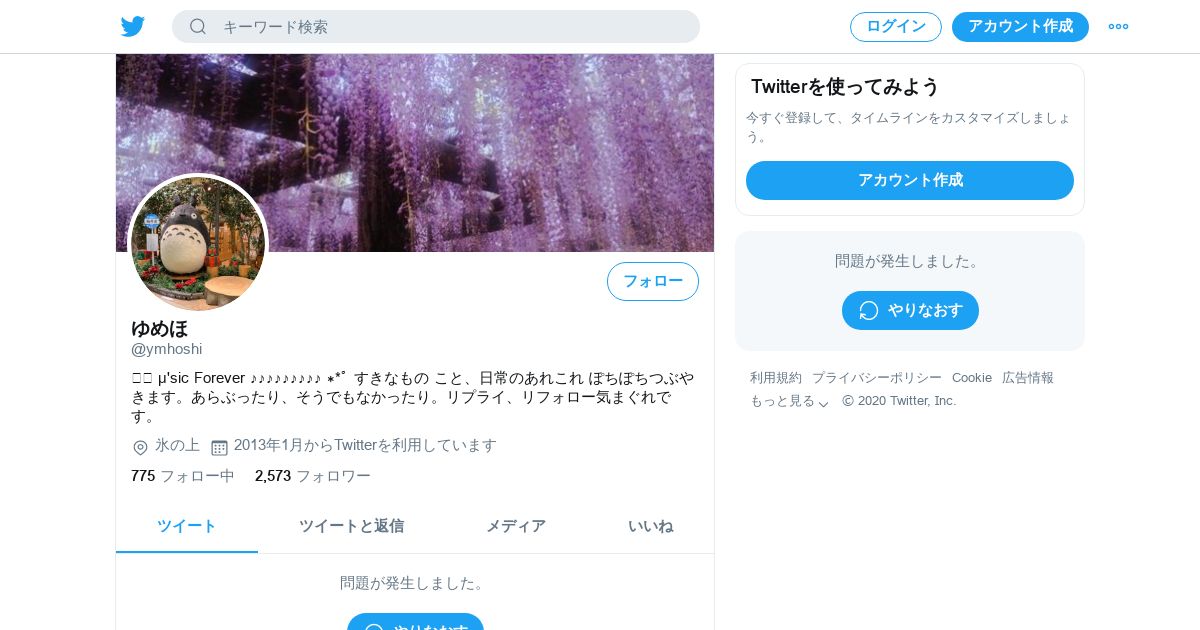Image resolution: width=1200 pixels, height=630 pixels.
Task: Select the ツイート tab
Action: pos(187,526)
